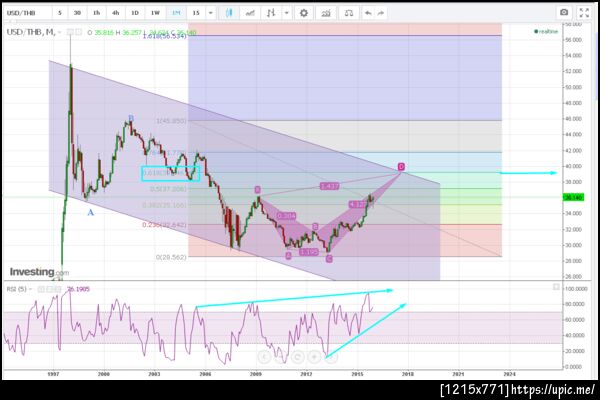Screen dimensions: 600x400
Task: Click the RSI value 36.1905
Action: pyautogui.click(x=78, y=289)
